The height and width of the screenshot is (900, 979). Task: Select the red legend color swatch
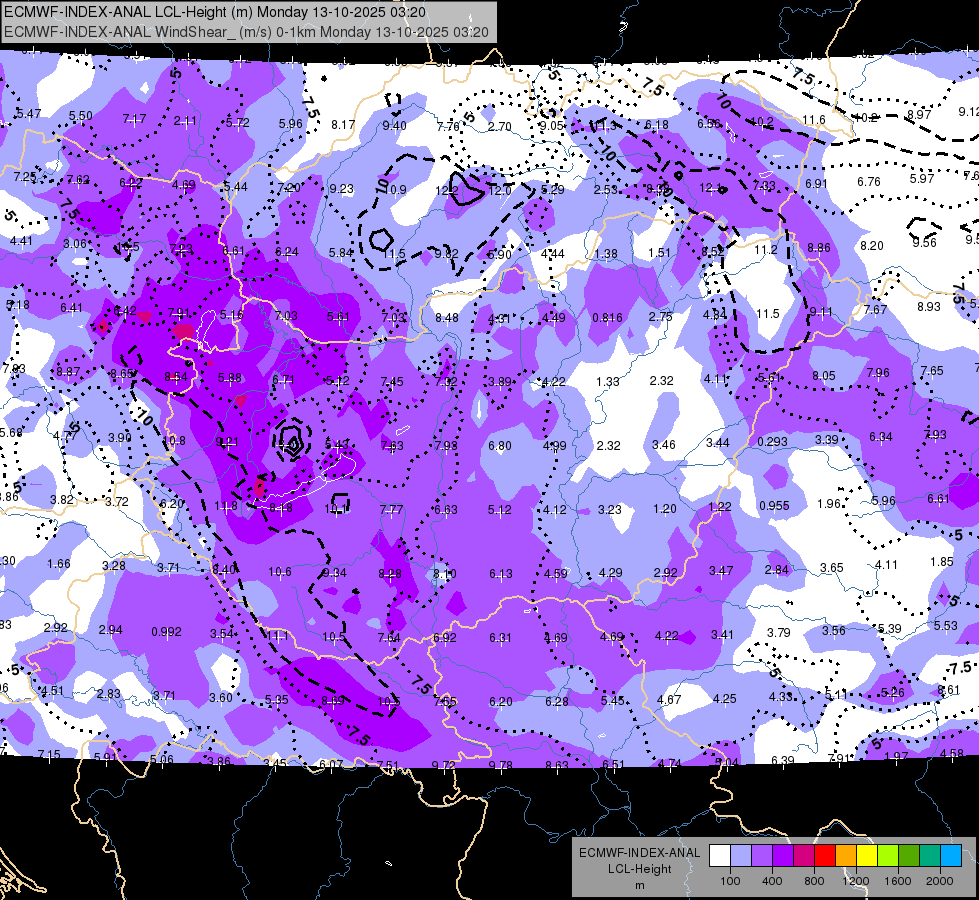click(x=825, y=856)
